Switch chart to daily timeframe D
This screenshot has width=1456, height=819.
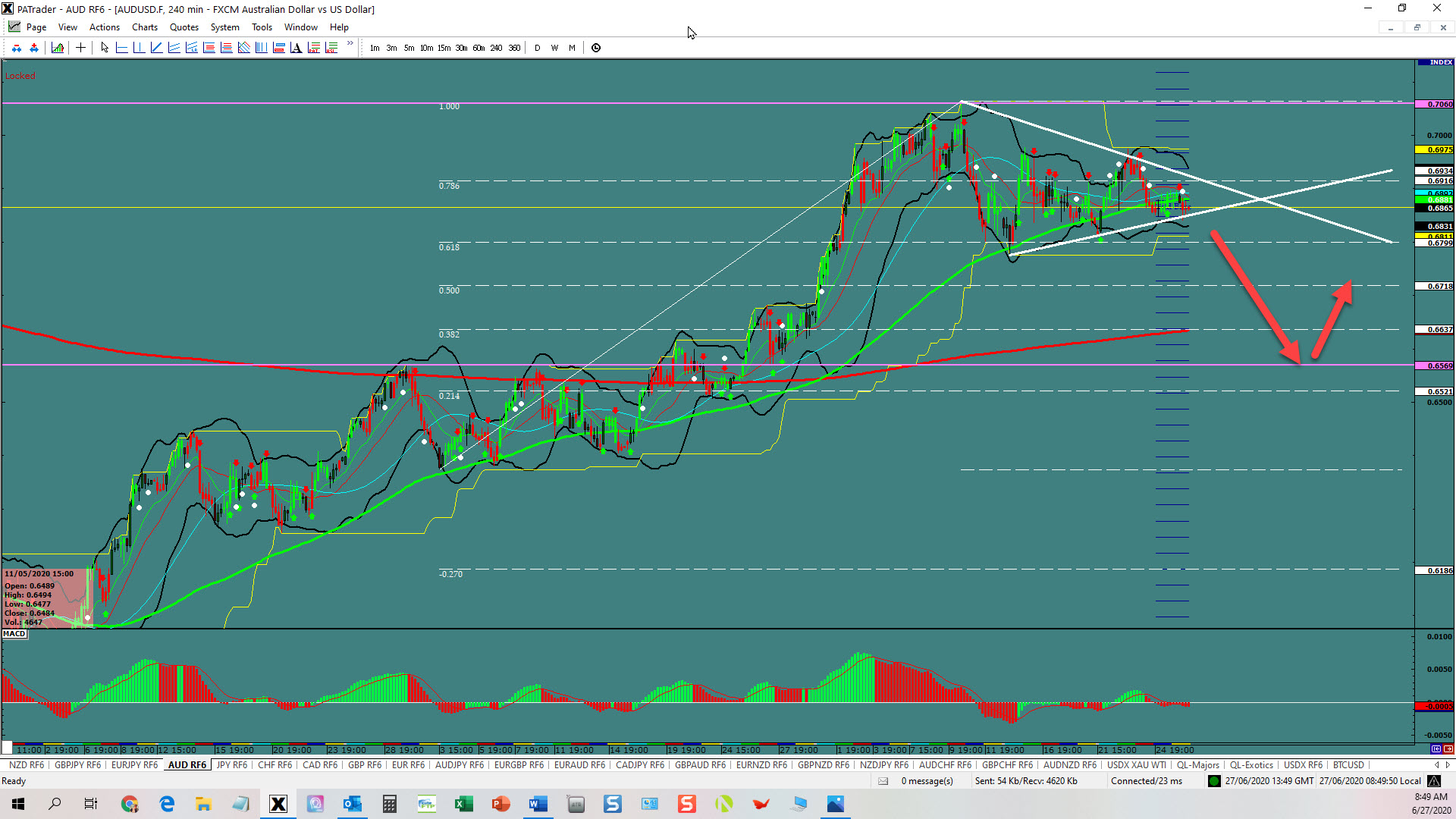tap(538, 48)
